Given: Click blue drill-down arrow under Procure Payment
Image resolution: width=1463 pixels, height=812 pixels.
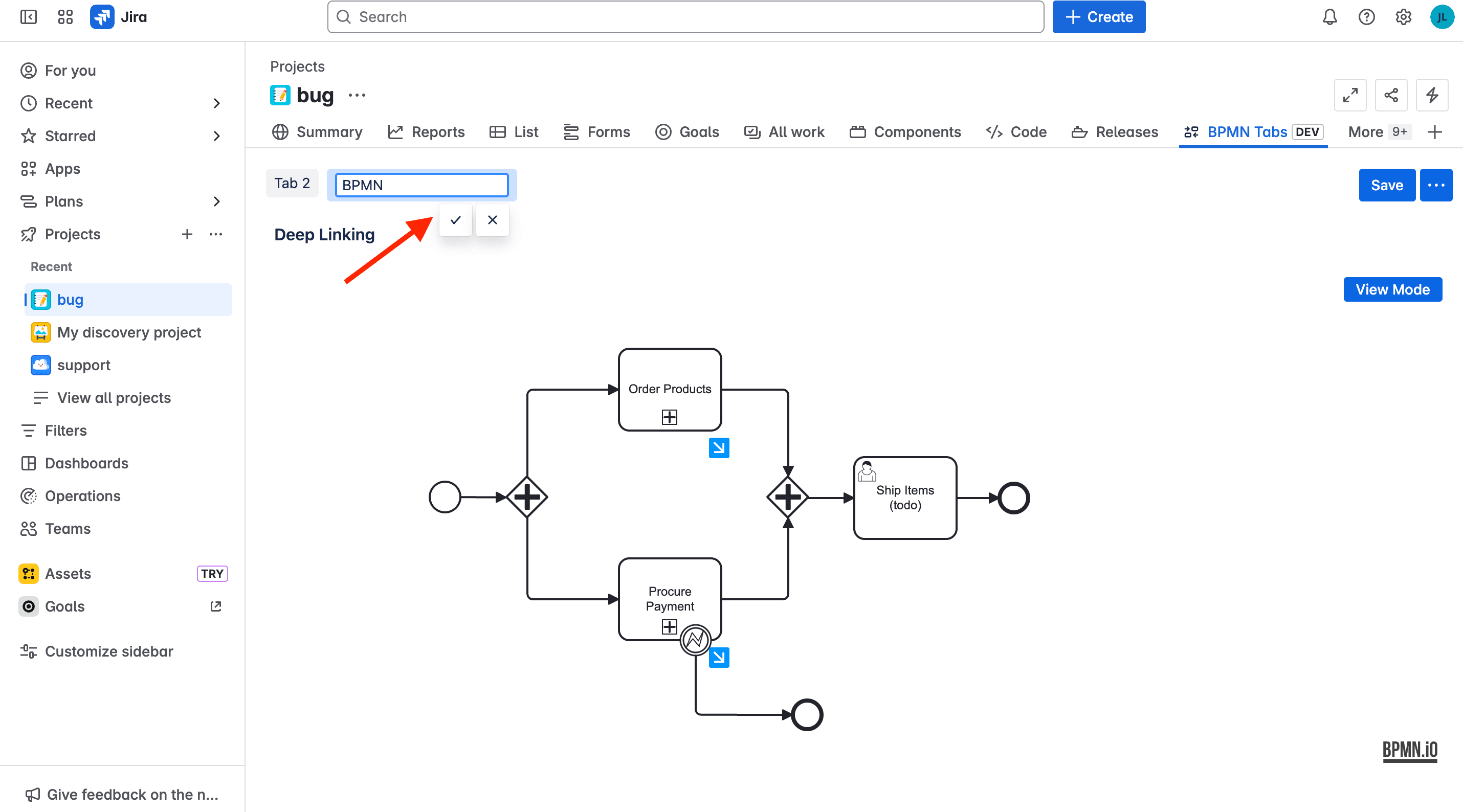Looking at the screenshot, I should coord(719,658).
